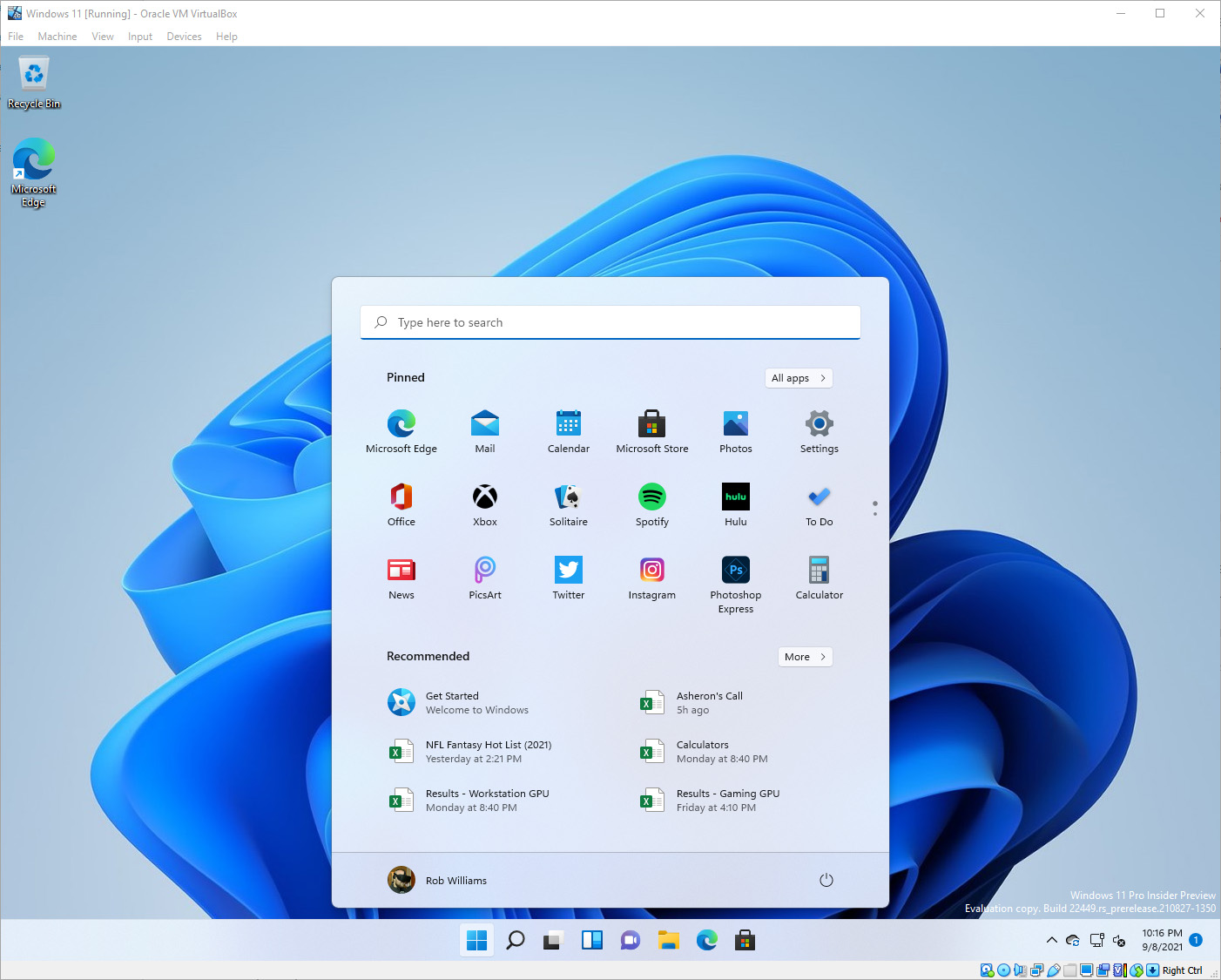Screen dimensions: 1221x980
Task: Click VirtualBox hard disk activity icon
Action: 987,970
